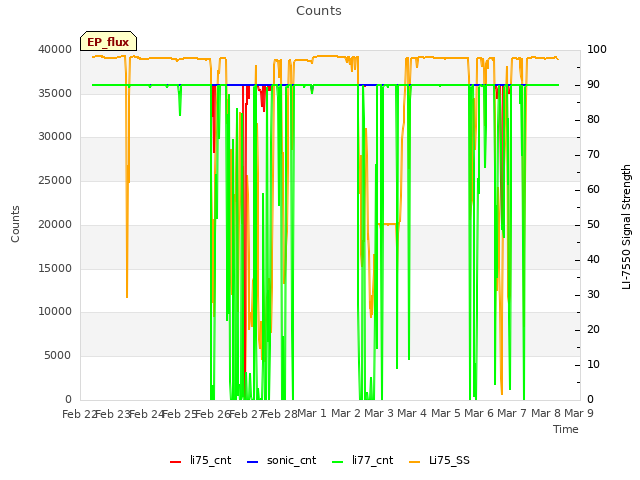Click the 80 tick on the right axis

[593, 120]
